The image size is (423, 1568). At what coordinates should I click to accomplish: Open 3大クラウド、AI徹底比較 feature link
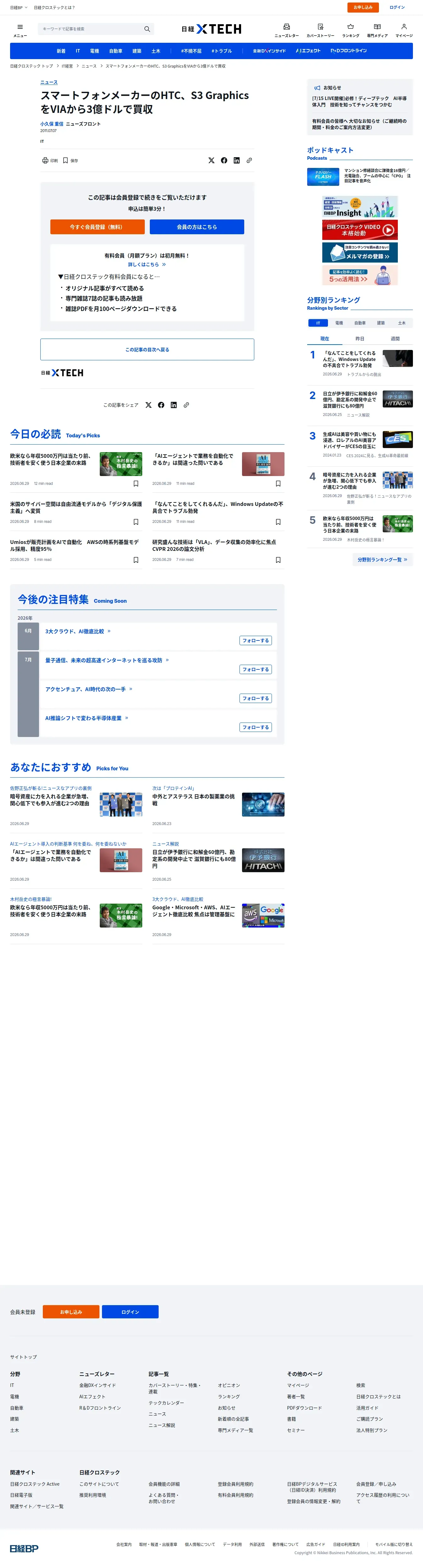[x=78, y=631]
